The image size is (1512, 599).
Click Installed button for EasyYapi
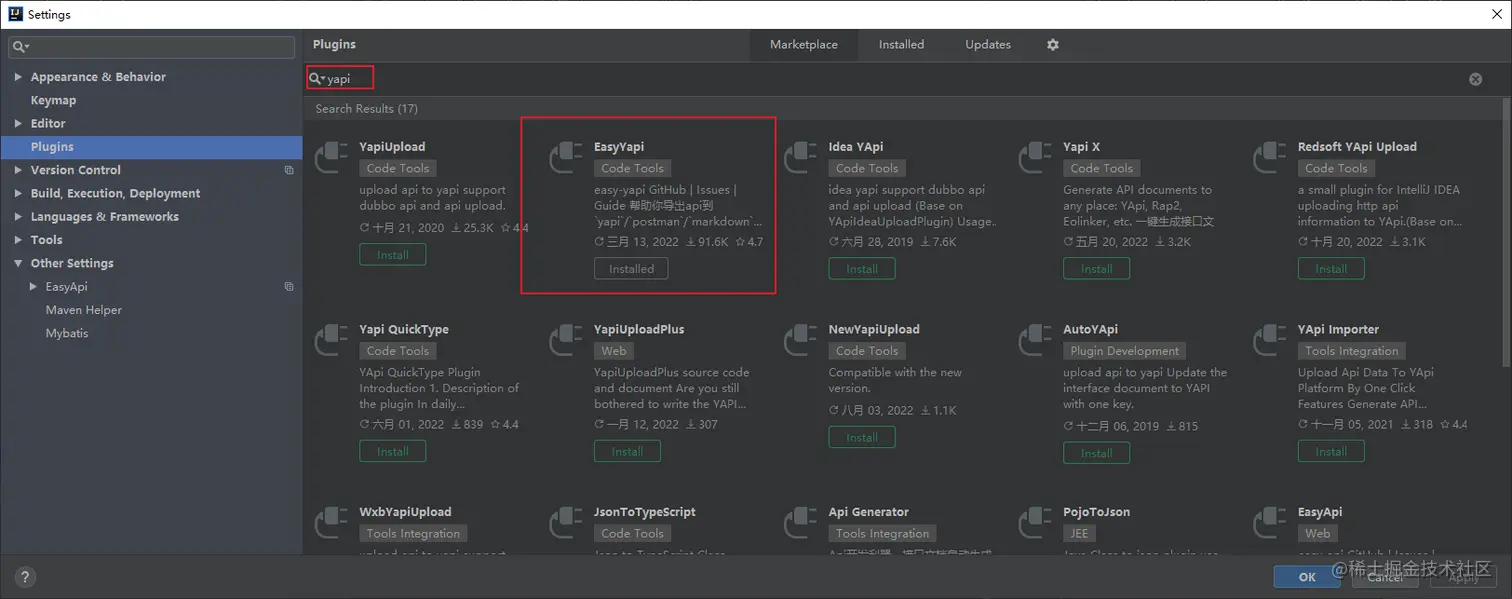click(x=631, y=269)
